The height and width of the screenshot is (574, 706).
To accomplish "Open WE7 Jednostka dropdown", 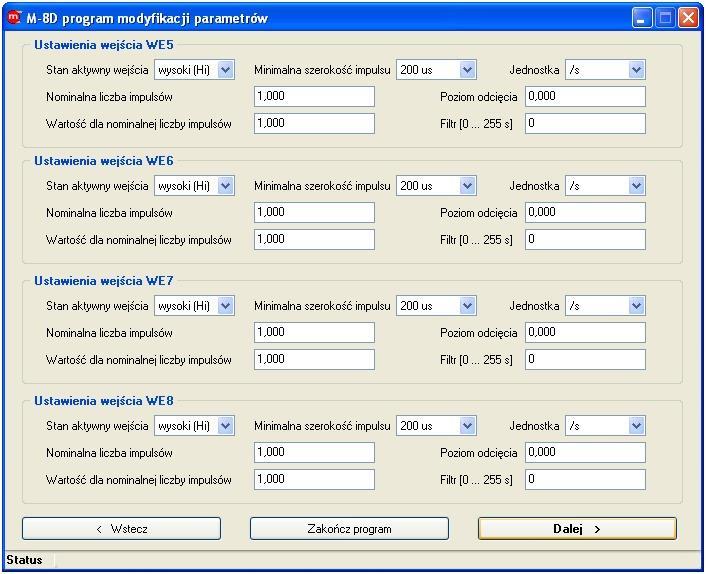I will point(605,306).
